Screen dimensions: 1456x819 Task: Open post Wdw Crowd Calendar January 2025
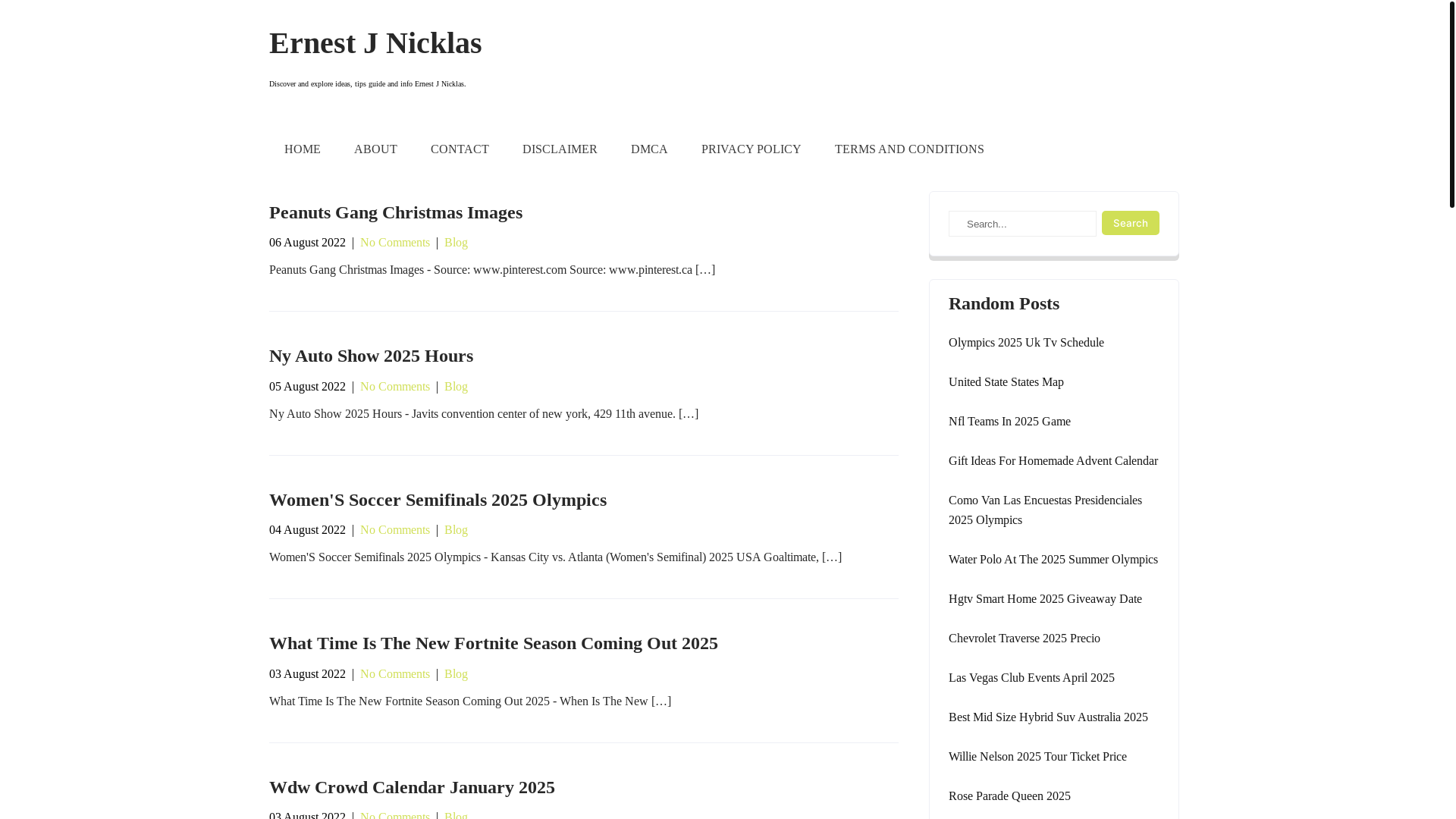(412, 787)
